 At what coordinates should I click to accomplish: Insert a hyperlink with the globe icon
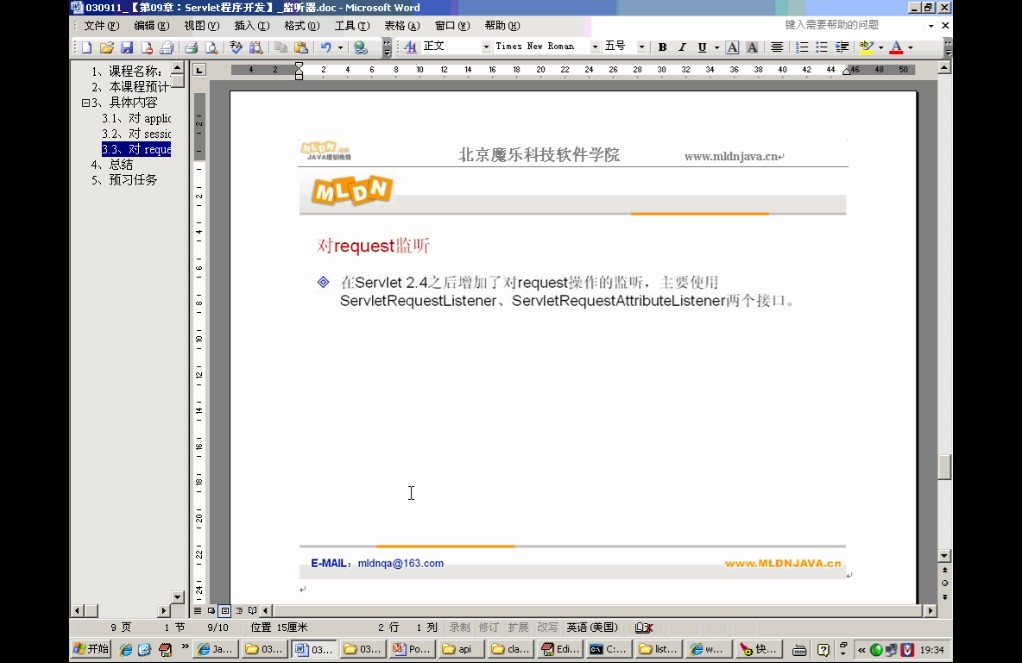click(x=360, y=47)
